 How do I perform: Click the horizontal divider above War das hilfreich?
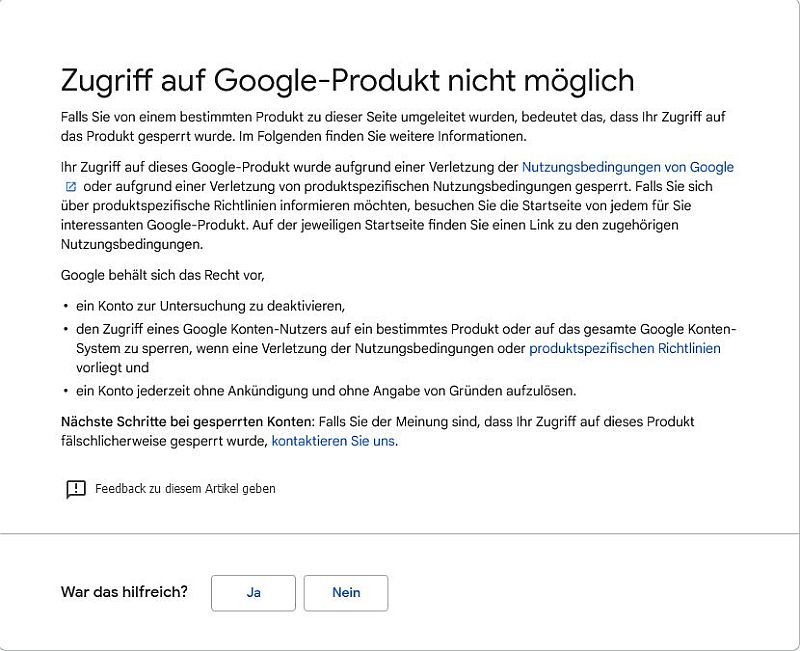(400, 534)
